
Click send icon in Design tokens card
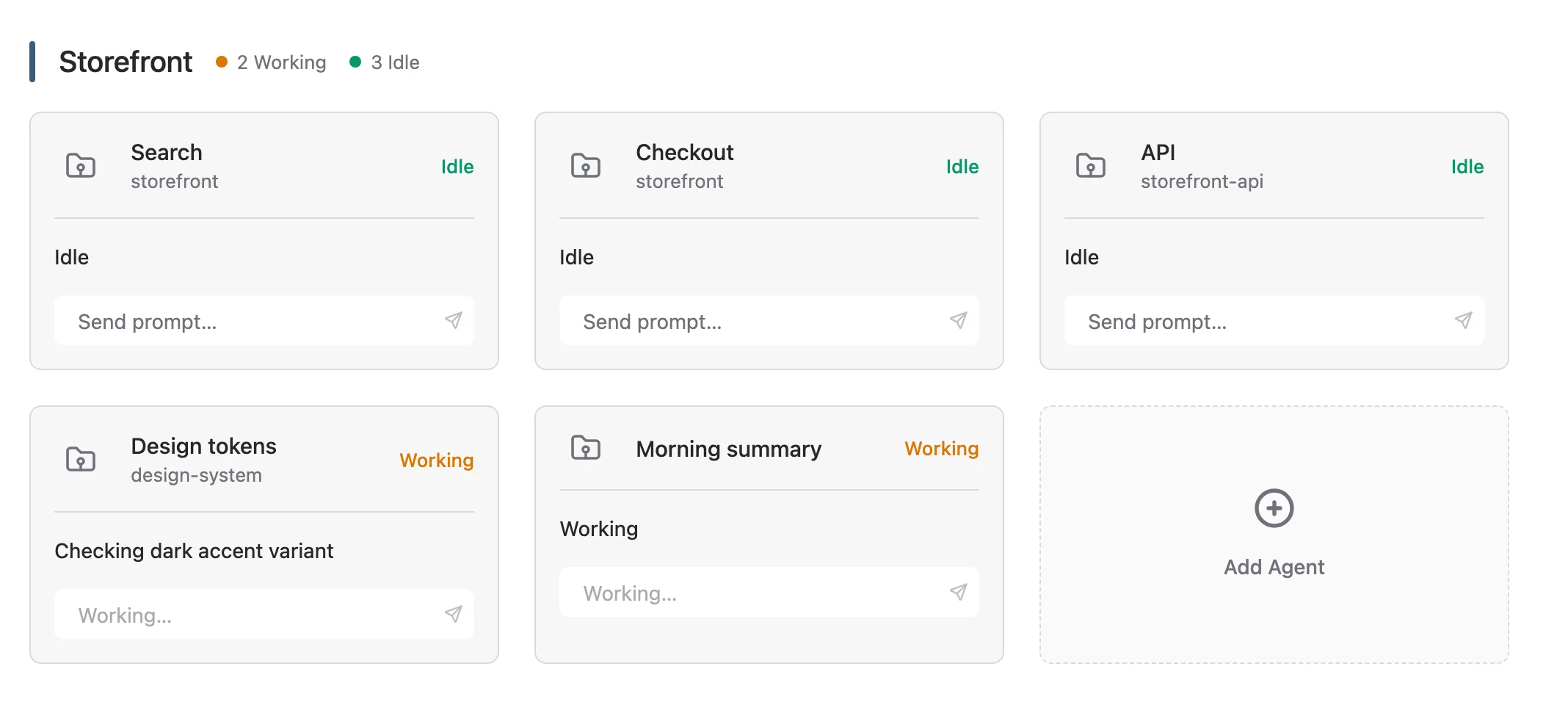tap(454, 614)
